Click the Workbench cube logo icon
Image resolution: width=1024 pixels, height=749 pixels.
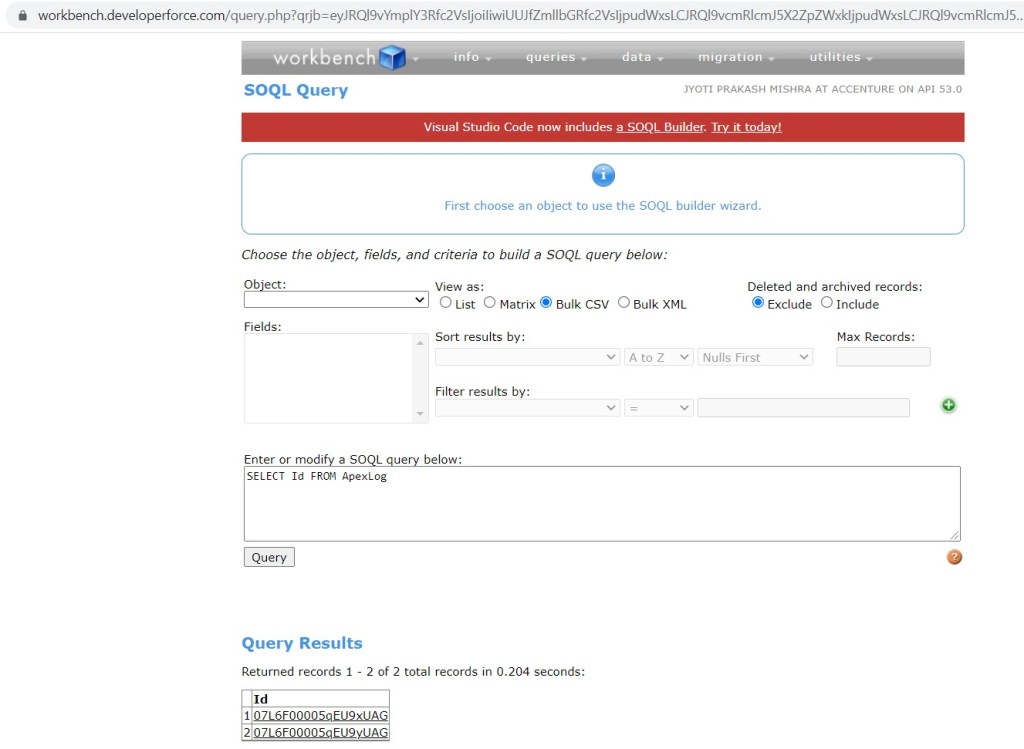click(392, 58)
